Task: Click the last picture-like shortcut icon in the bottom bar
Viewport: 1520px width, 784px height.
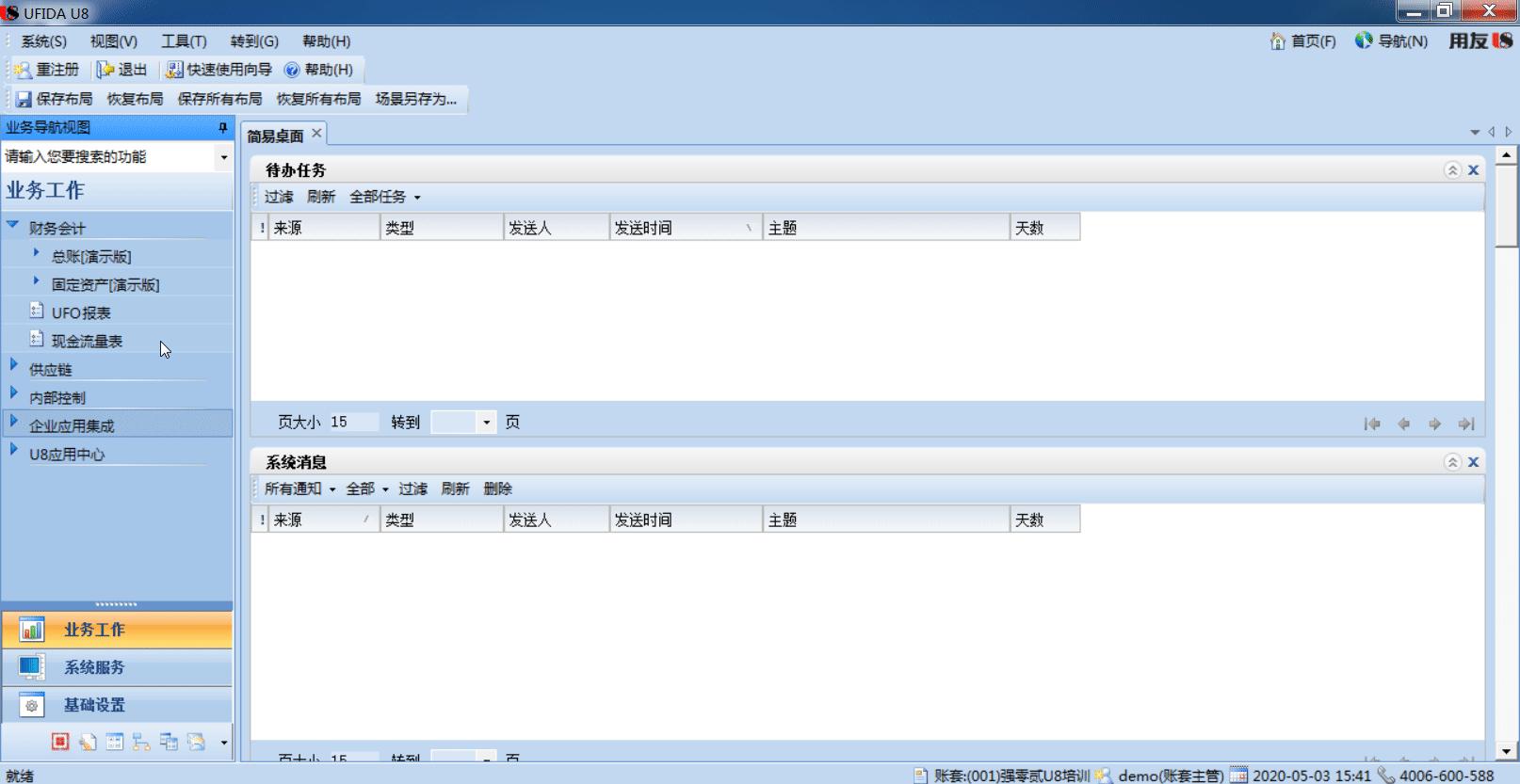Action: [x=196, y=742]
